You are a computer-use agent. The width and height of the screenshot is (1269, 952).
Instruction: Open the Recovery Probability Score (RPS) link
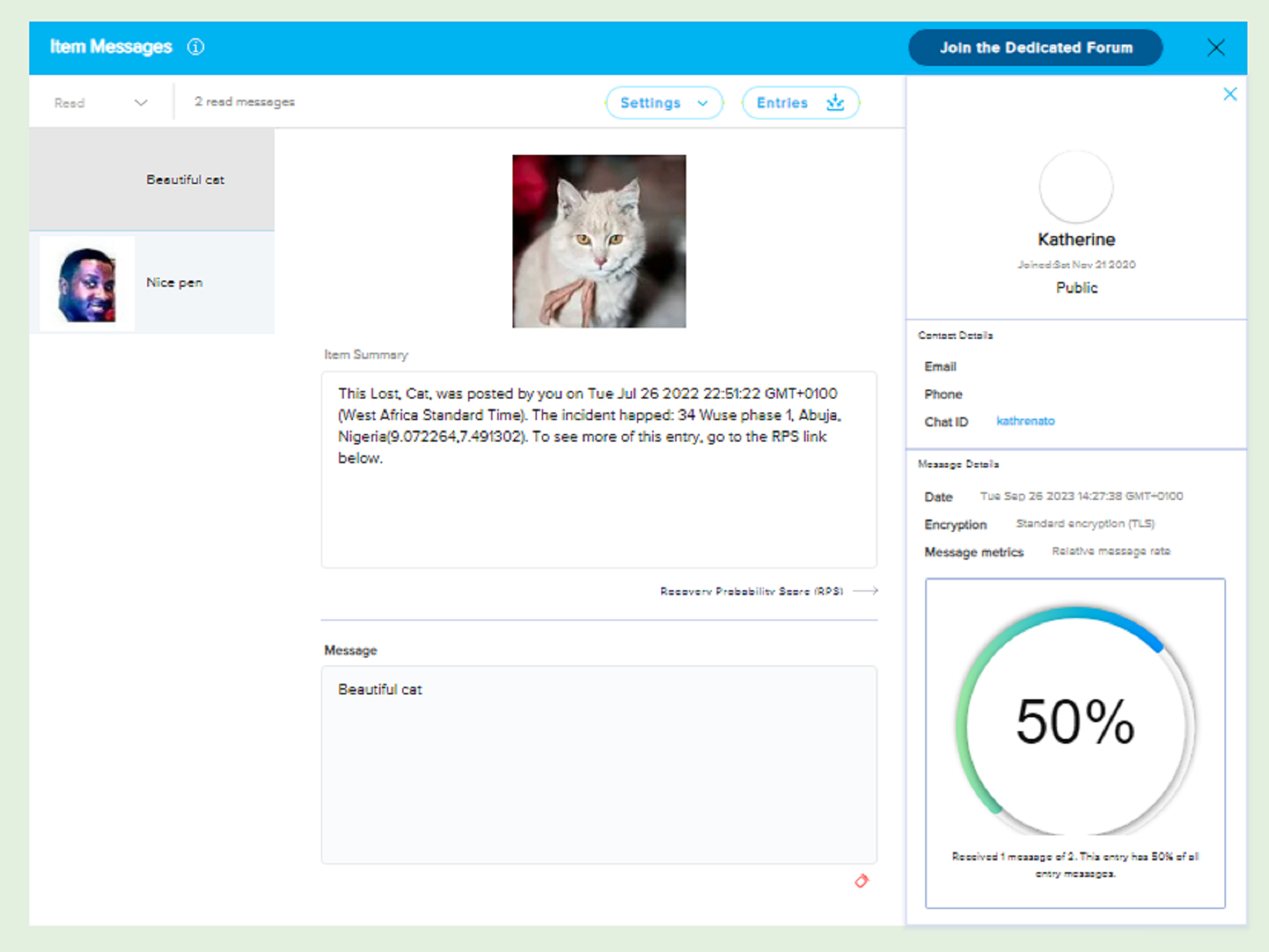[x=751, y=591]
